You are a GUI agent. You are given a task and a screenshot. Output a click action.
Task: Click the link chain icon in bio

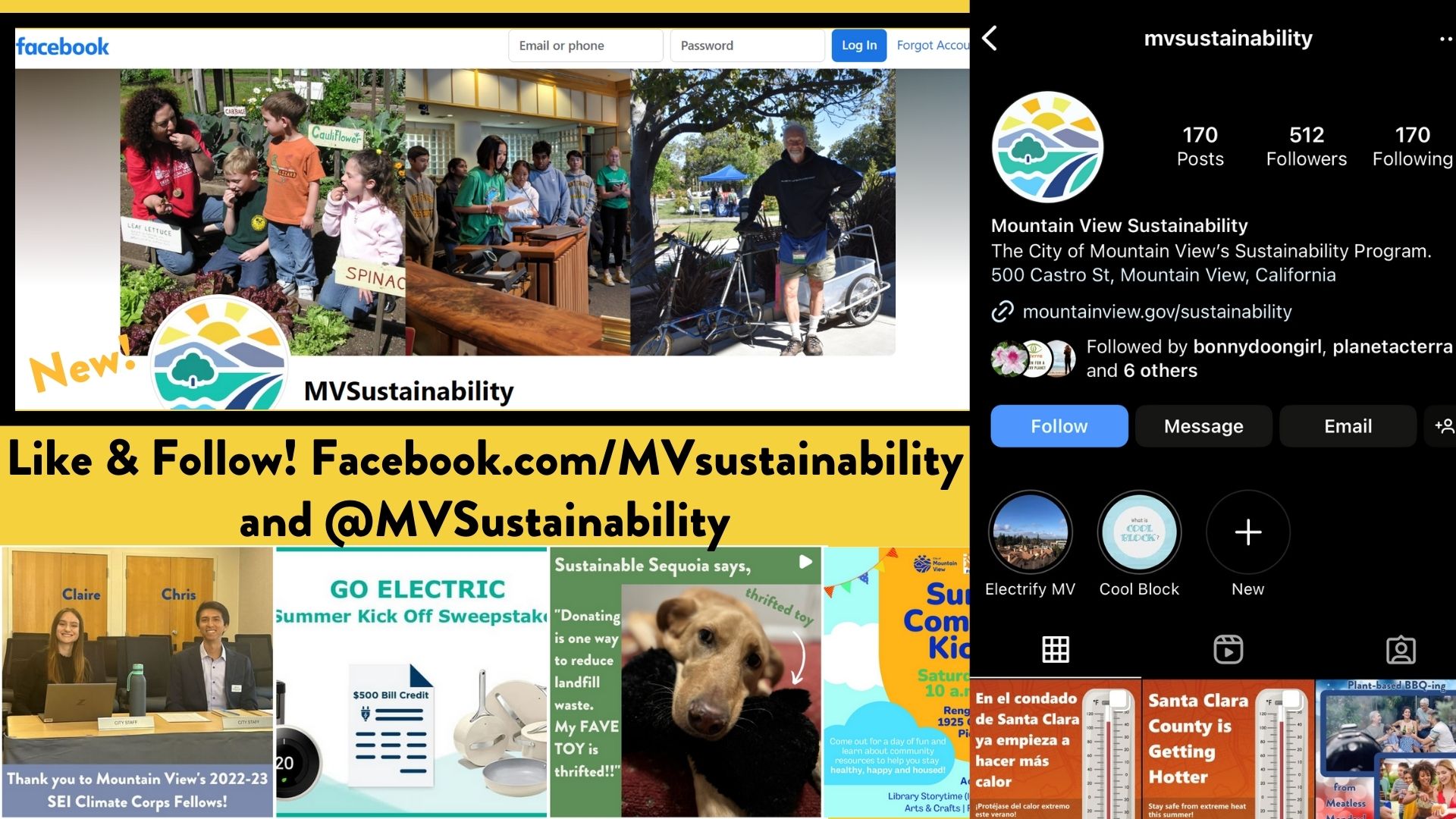[x=1003, y=312]
